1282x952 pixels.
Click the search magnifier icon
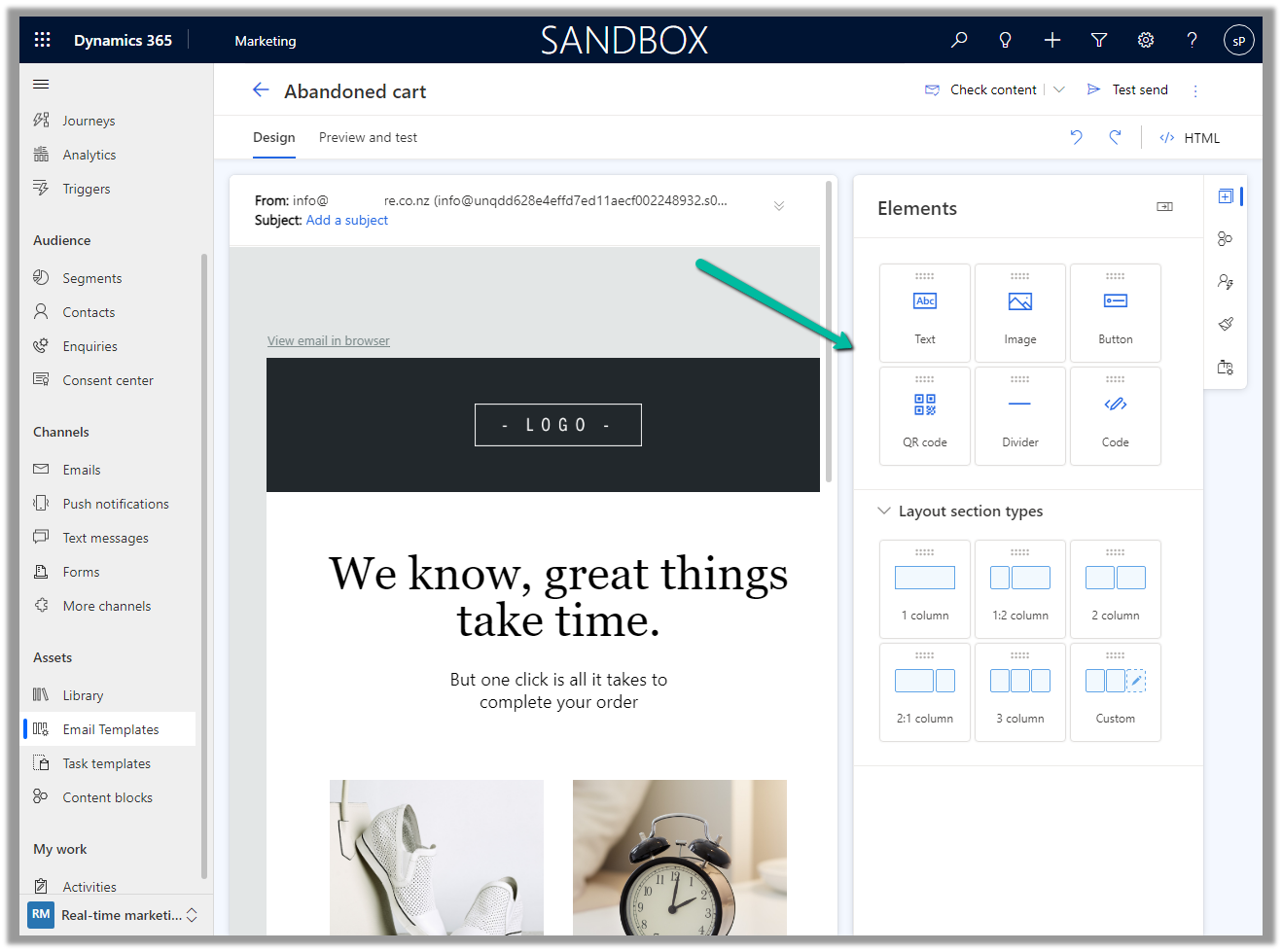(x=959, y=40)
